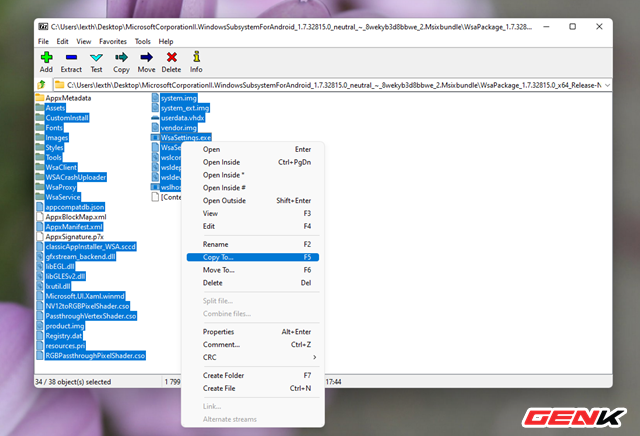Screen dimensions: 640x436
Task: Select Registry.dat file
Action: coord(64,336)
